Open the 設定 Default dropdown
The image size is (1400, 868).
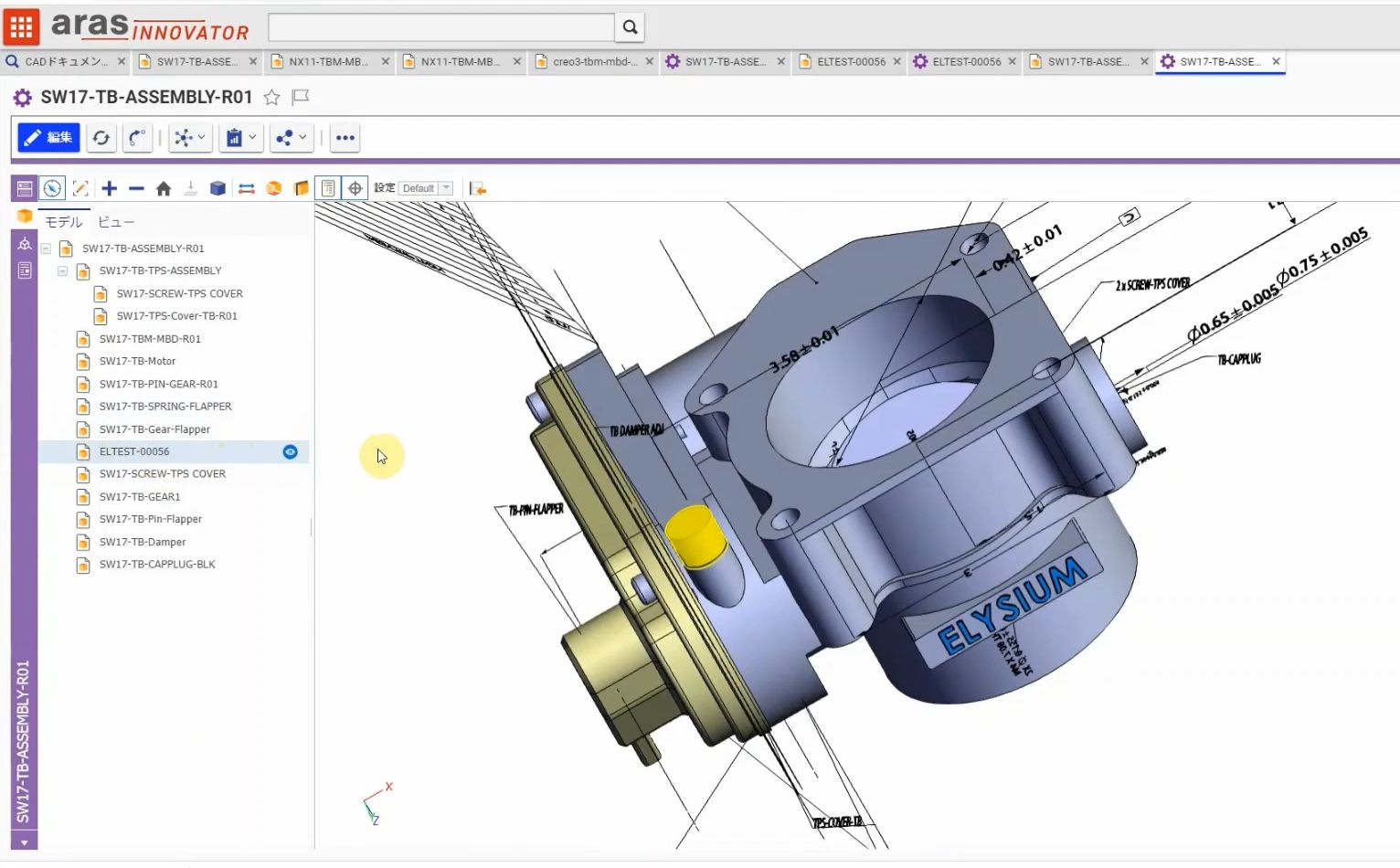(427, 188)
